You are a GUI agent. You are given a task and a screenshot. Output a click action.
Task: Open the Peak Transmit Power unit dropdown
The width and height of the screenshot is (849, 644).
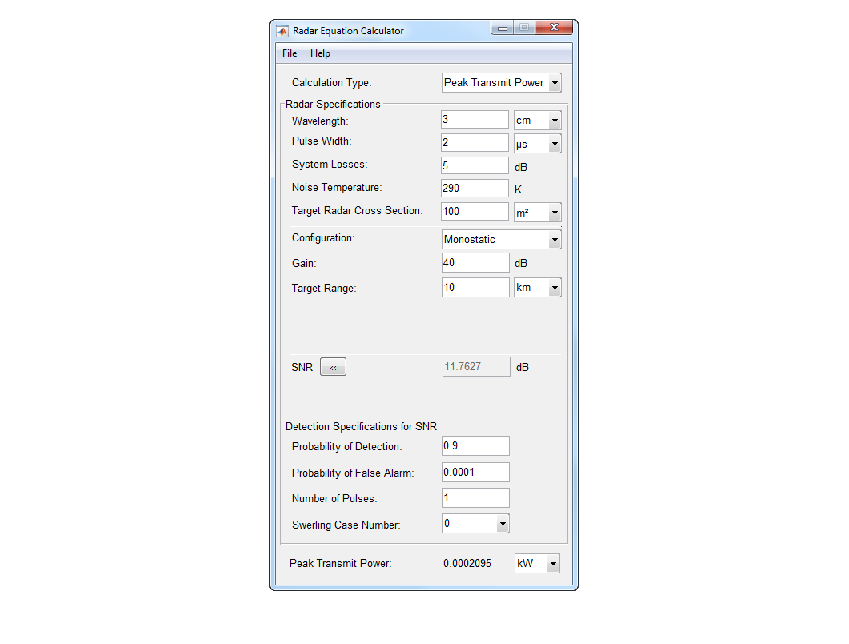537,563
